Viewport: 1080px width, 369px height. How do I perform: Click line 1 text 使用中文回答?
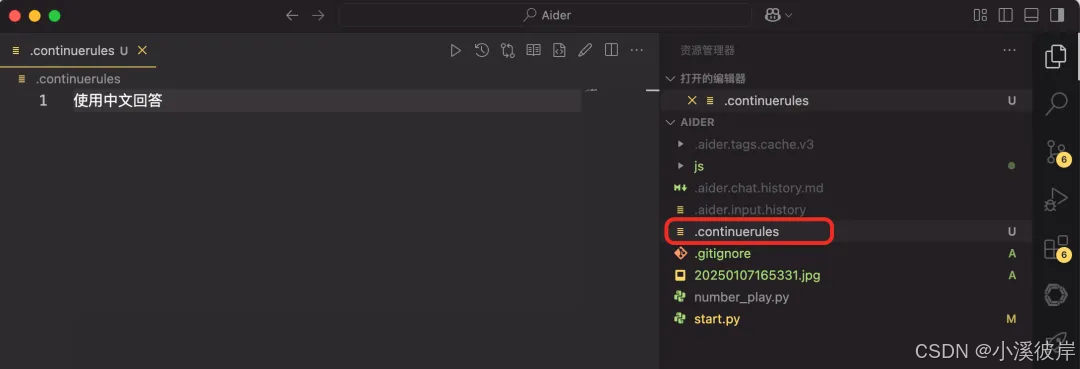(118, 101)
